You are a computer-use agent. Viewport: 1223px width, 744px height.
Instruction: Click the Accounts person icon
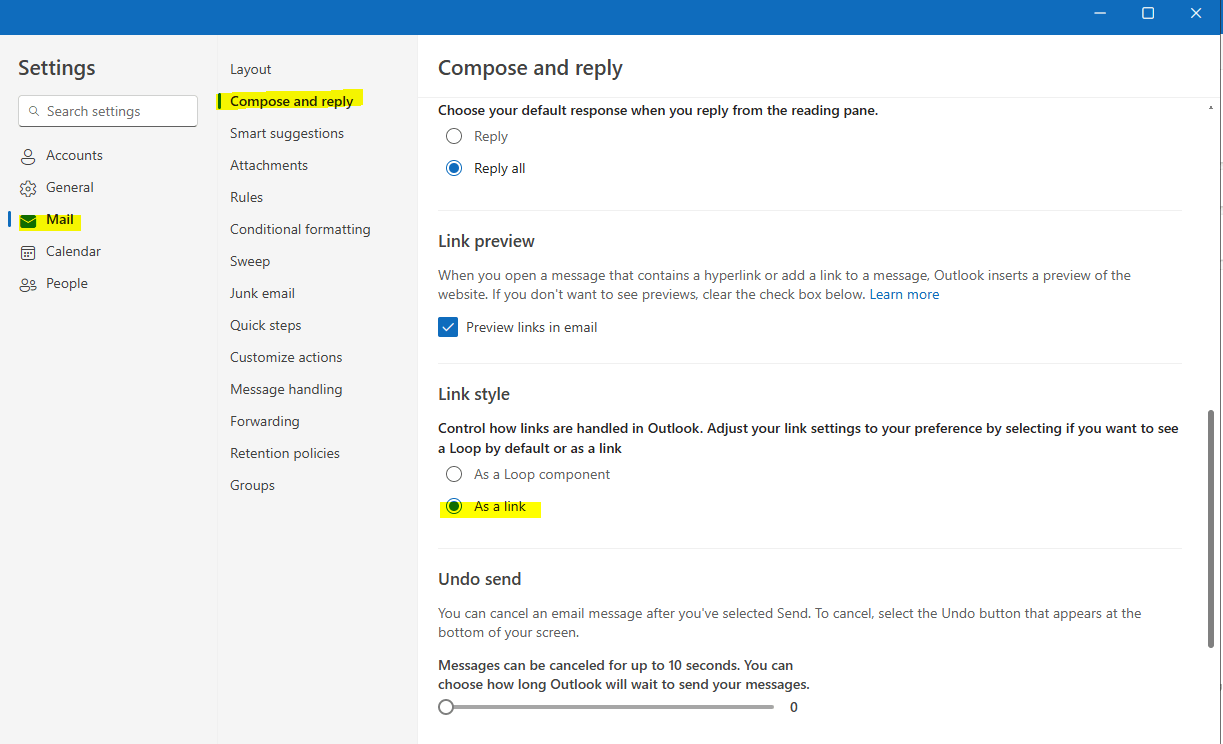[28, 156]
